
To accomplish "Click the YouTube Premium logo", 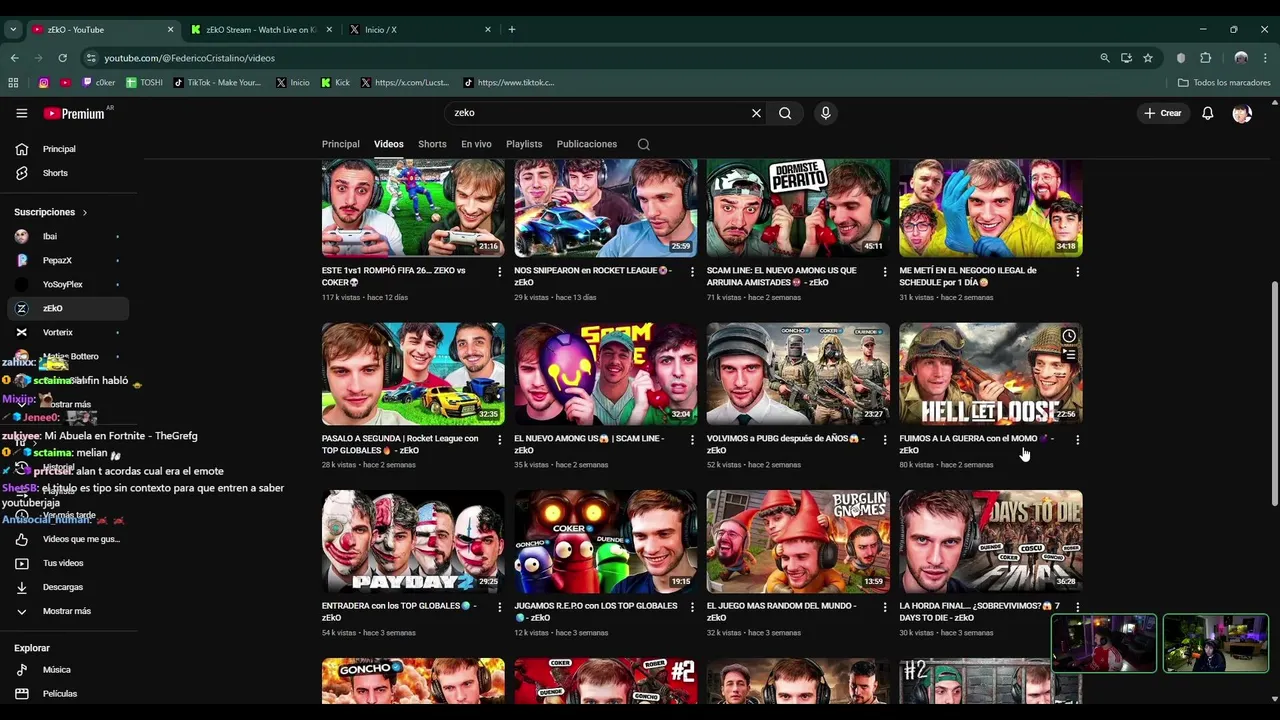I will 74,113.
